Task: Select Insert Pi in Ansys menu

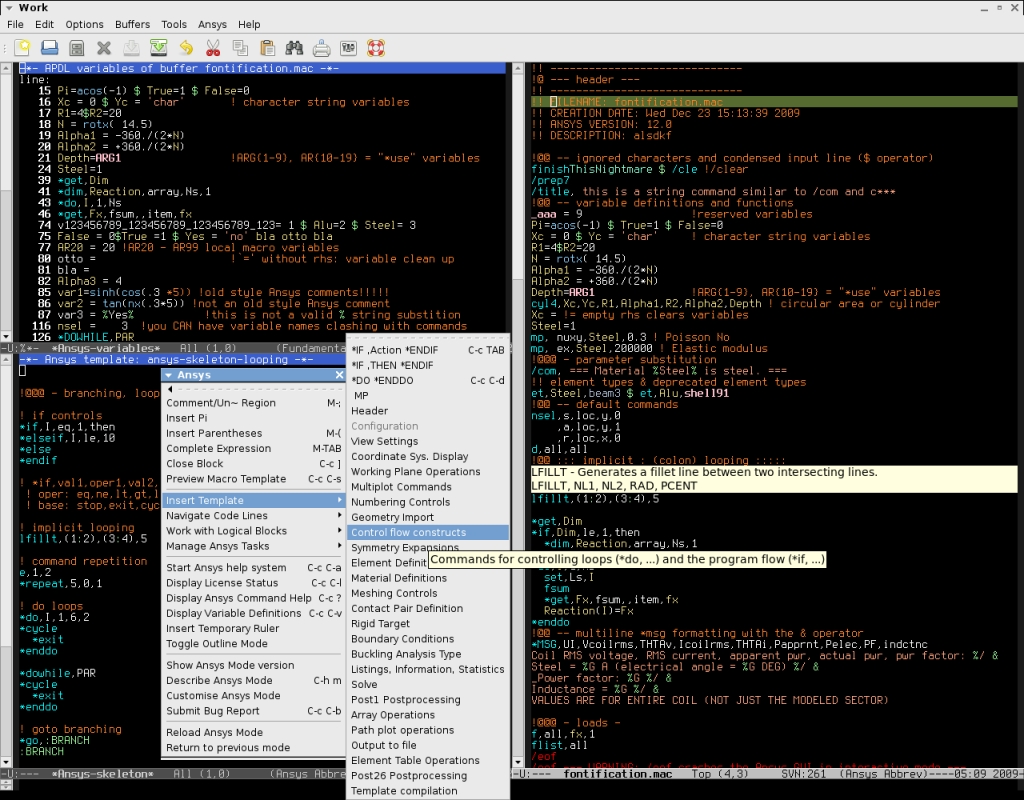Action: point(253,418)
